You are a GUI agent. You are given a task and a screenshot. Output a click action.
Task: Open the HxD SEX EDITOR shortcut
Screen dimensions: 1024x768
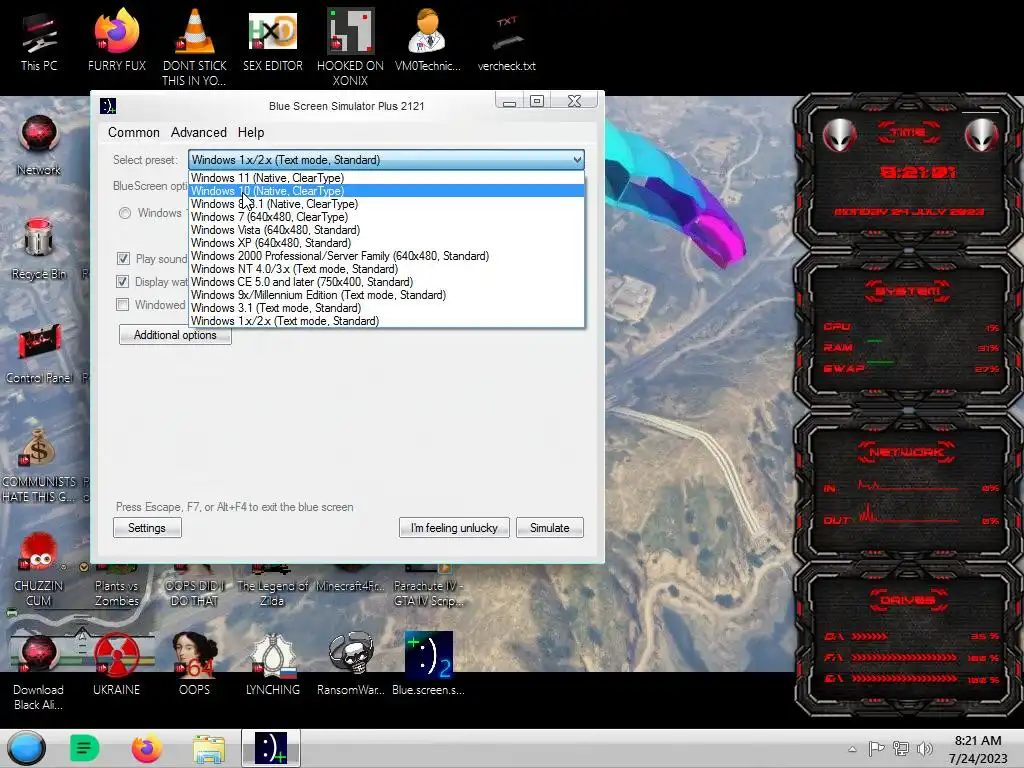272,40
